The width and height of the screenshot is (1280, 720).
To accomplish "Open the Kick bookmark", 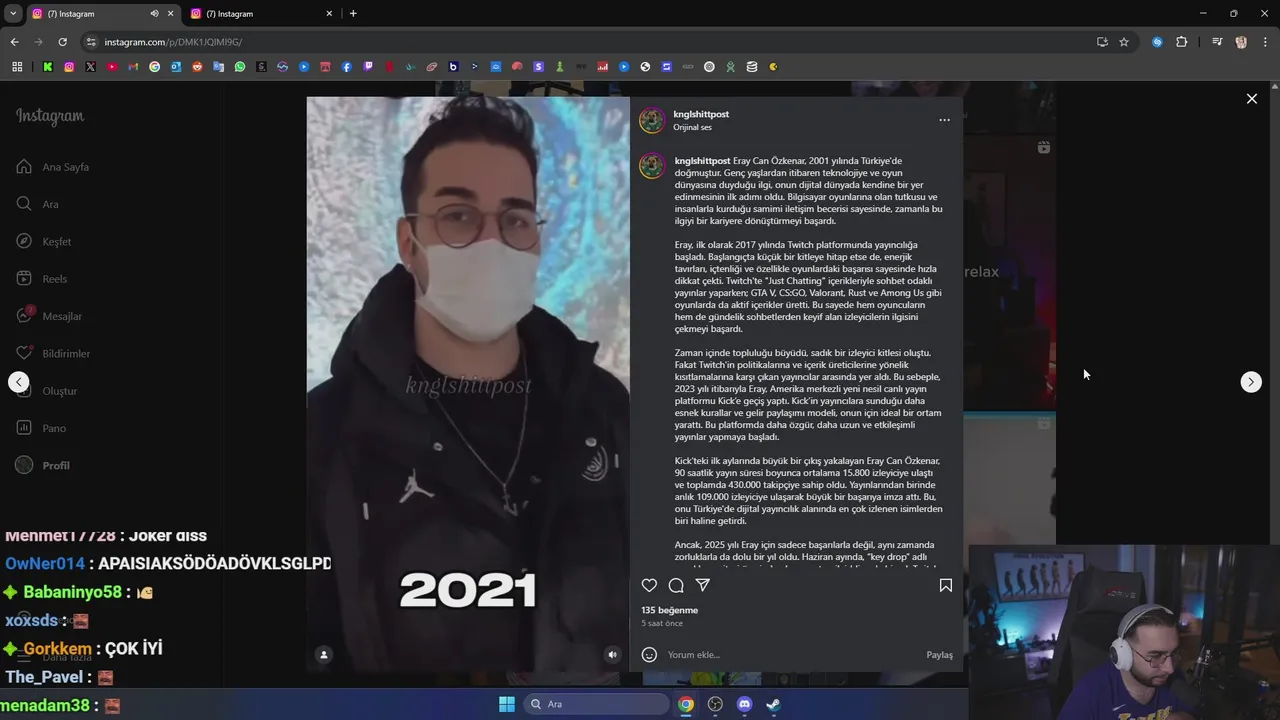I will point(47,67).
